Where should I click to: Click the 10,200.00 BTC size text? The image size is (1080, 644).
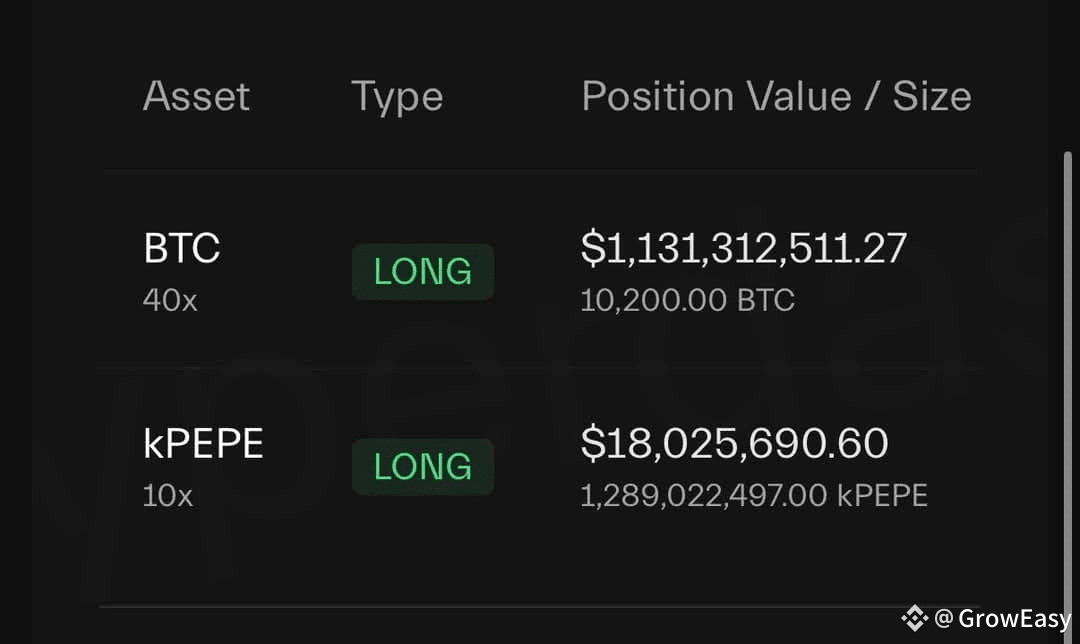(687, 300)
